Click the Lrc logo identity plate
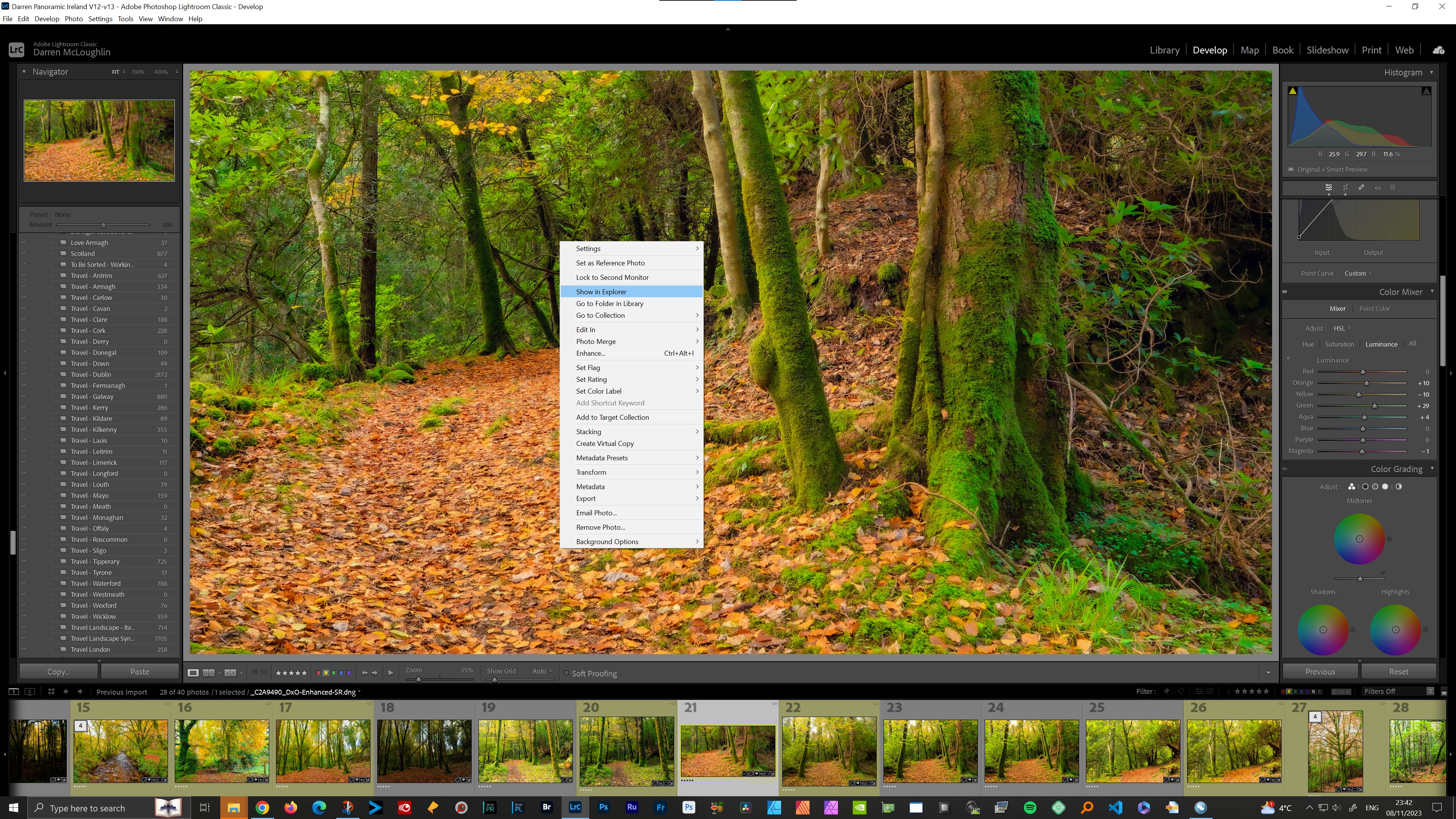This screenshot has width=1456, height=819. (x=16, y=50)
